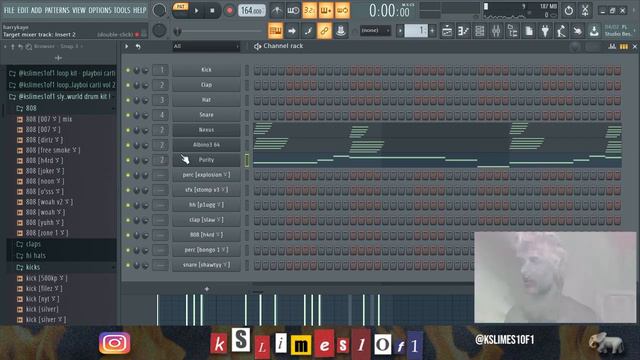
Task: Start playback with the play button
Action: [x=196, y=11]
